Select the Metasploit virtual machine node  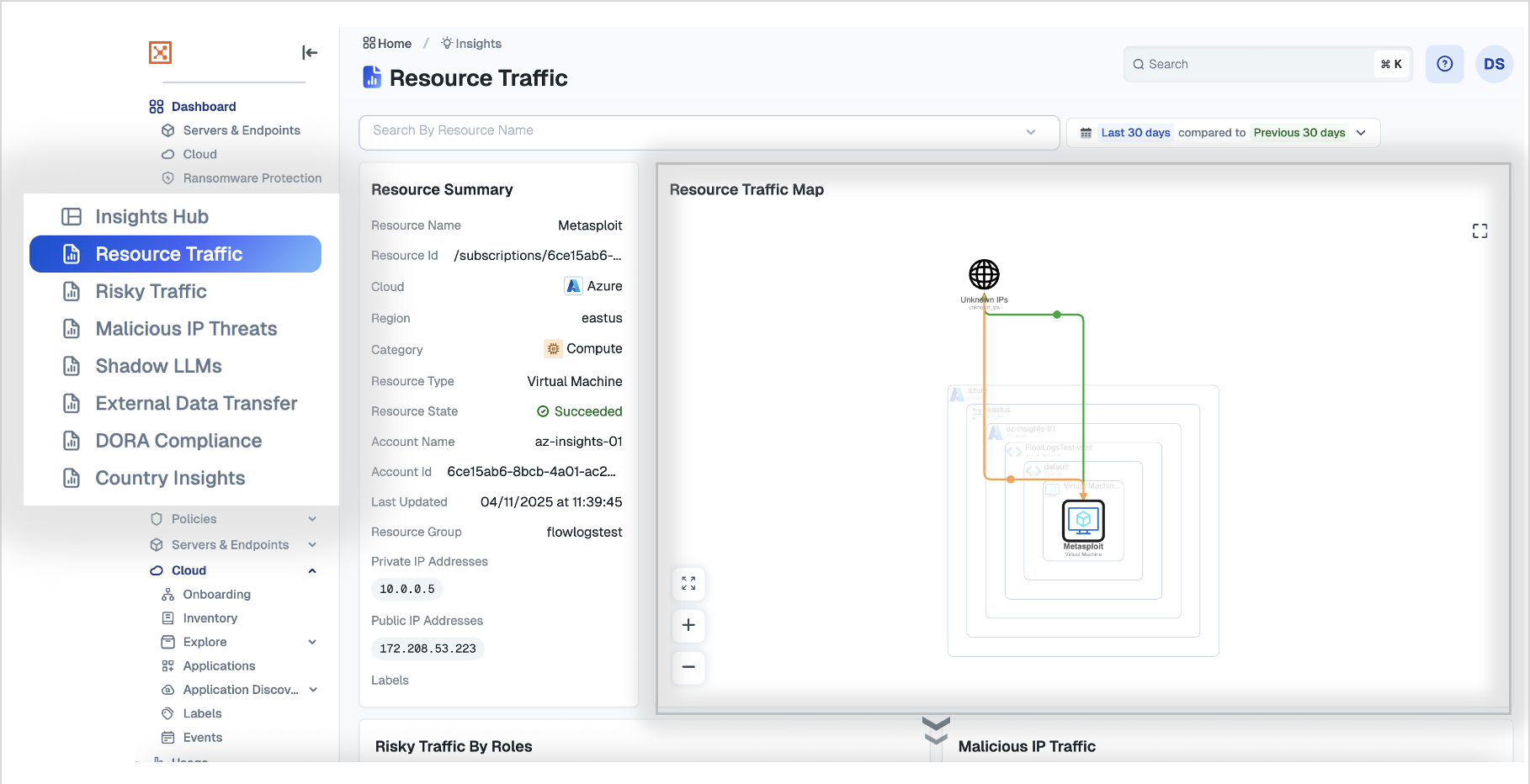click(x=1083, y=522)
